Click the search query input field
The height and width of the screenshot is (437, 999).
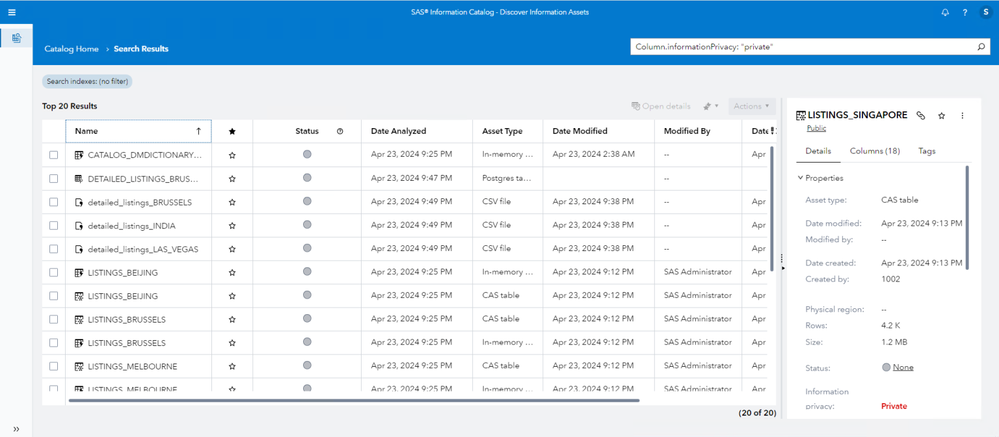800,47
